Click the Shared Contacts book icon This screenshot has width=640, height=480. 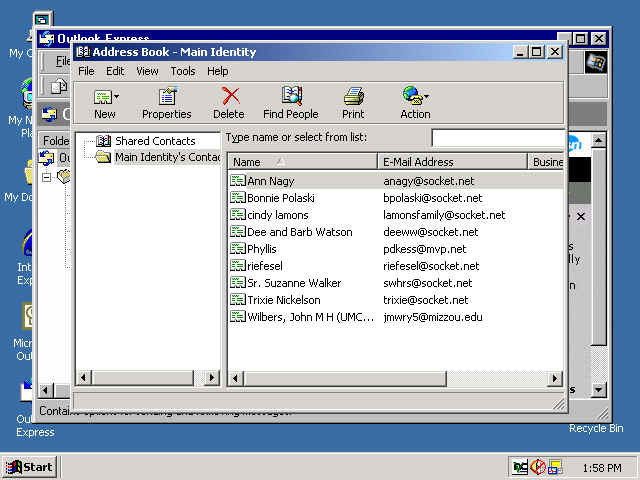103,141
